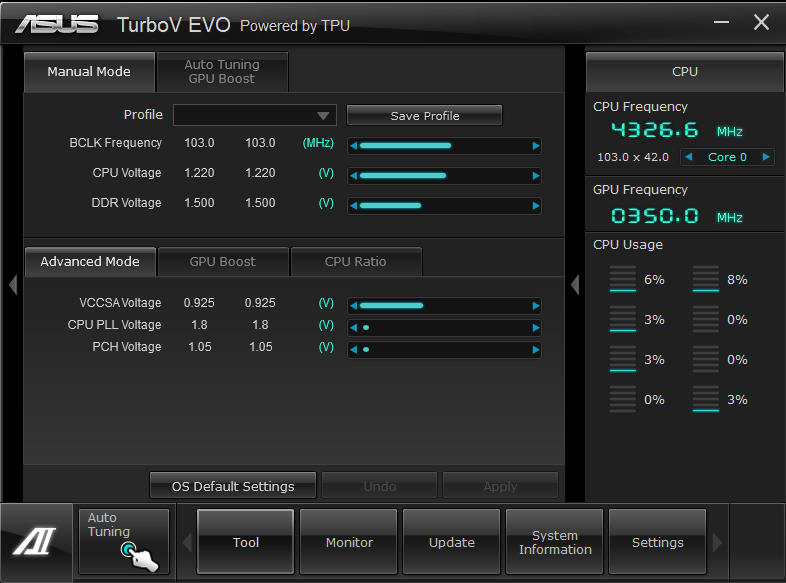The image size is (786, 583).
Task: Select previous core with left arrow
Action: pyautogui.click(x=689, y=157)
